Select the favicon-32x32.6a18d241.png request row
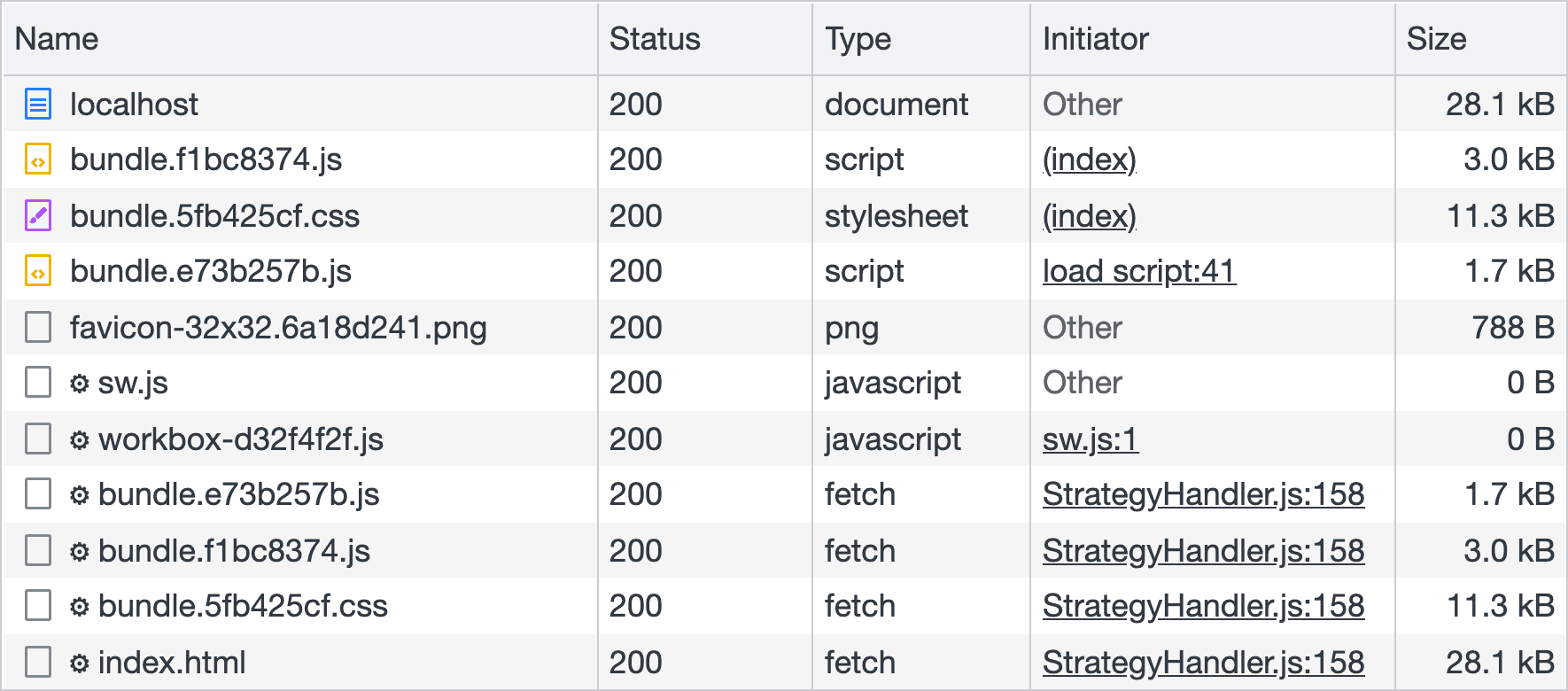This screenshot has height=691, width=1568. [x=354, y=327]
